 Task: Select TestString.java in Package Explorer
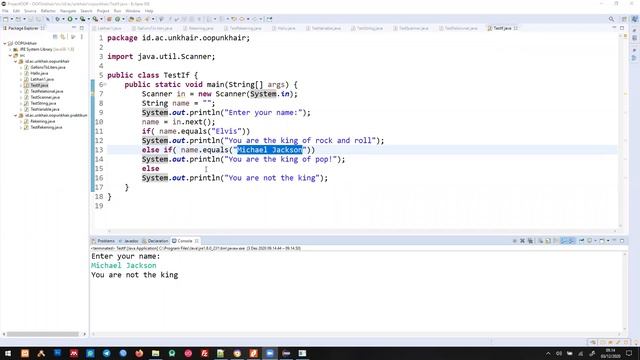[x=43, y=103]
